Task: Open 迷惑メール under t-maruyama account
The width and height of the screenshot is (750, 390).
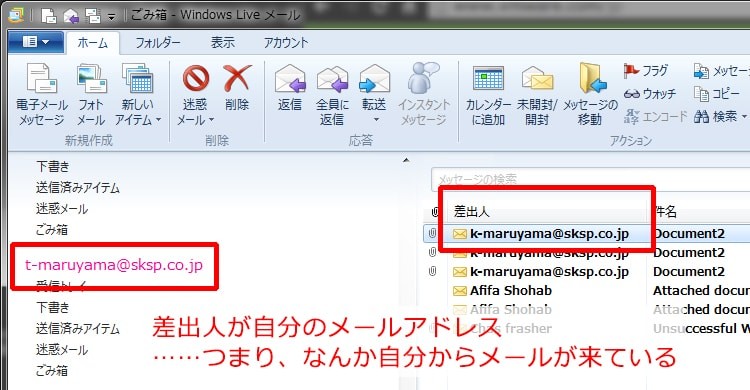Action: [62, 350]
